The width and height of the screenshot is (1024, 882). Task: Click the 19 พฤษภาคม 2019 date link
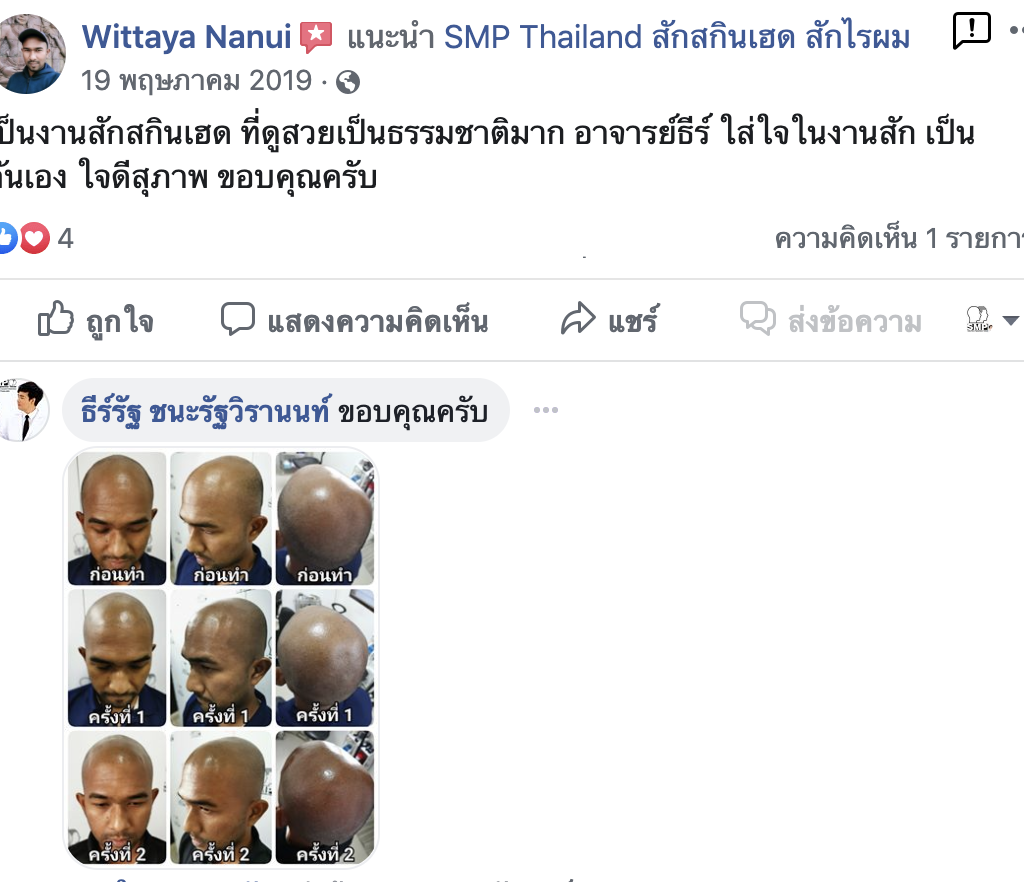point(196,81)
